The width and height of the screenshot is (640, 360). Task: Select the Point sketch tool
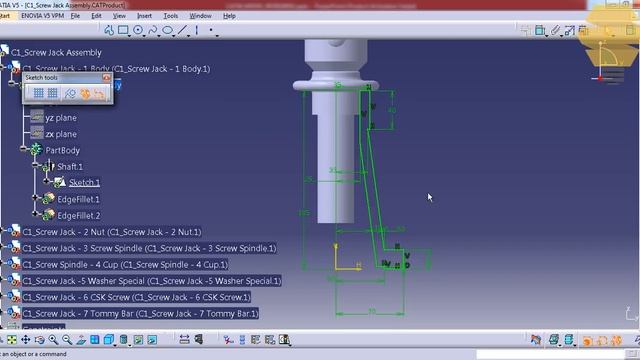(x=211, y=30)
